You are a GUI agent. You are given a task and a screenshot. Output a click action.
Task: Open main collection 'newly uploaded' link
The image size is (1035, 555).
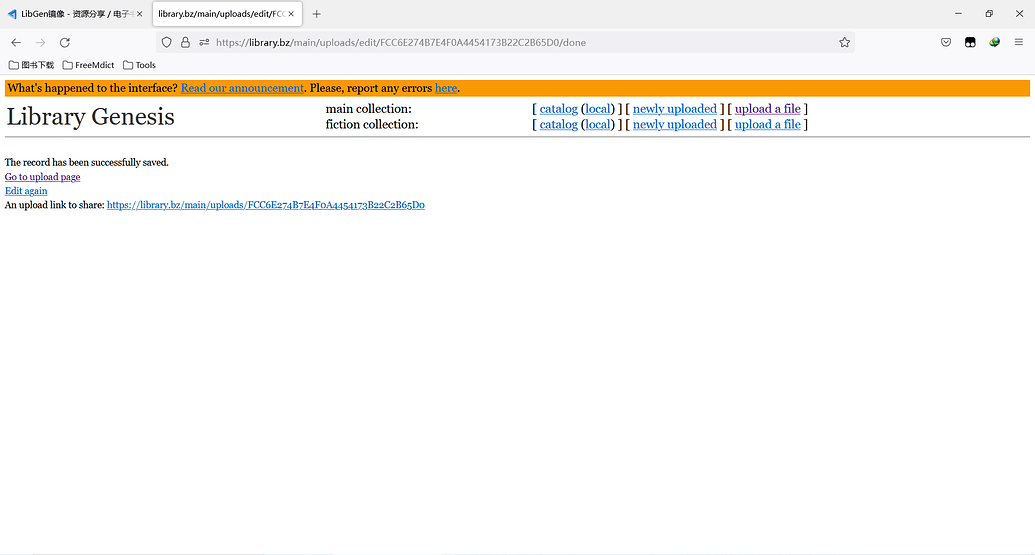click(674, 109)
